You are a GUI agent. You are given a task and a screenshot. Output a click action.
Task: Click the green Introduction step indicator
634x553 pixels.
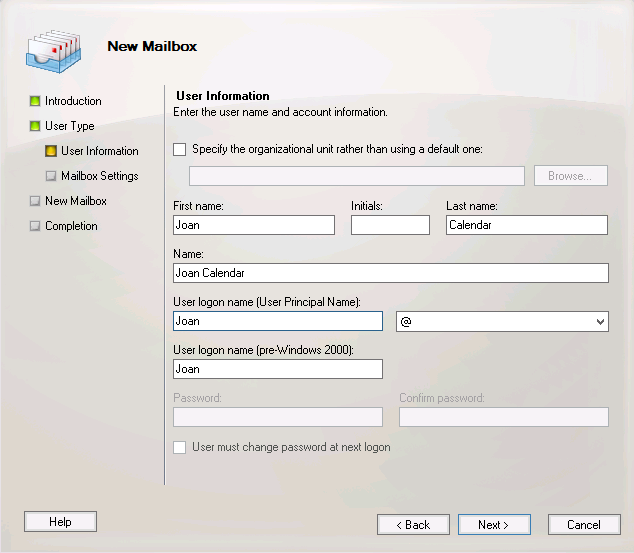[x=35, y=101]
